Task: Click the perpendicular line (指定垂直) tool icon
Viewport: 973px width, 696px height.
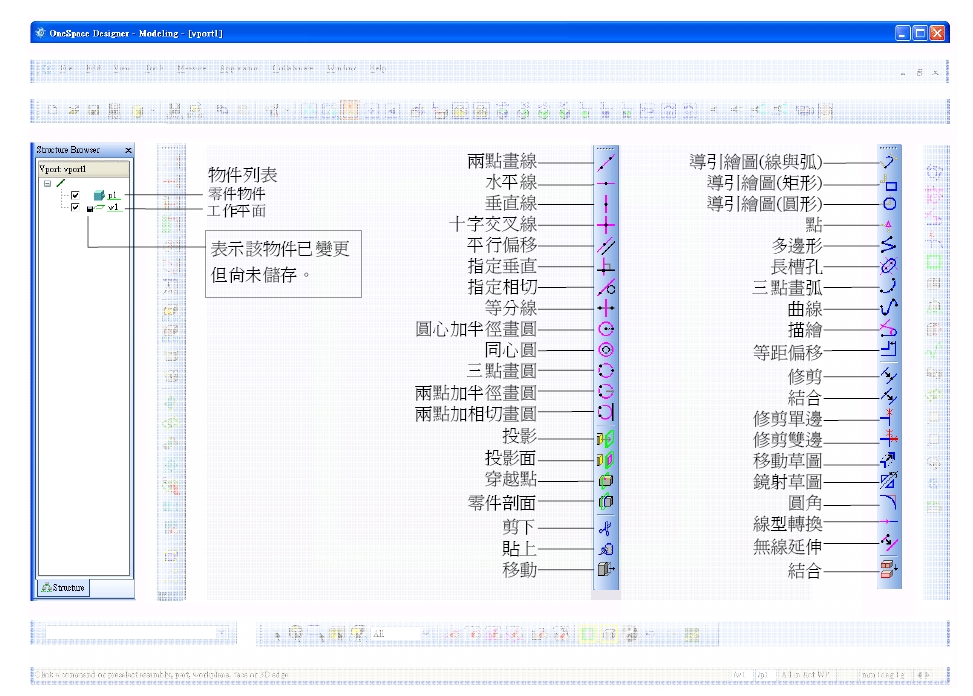Action: [606, 267]
